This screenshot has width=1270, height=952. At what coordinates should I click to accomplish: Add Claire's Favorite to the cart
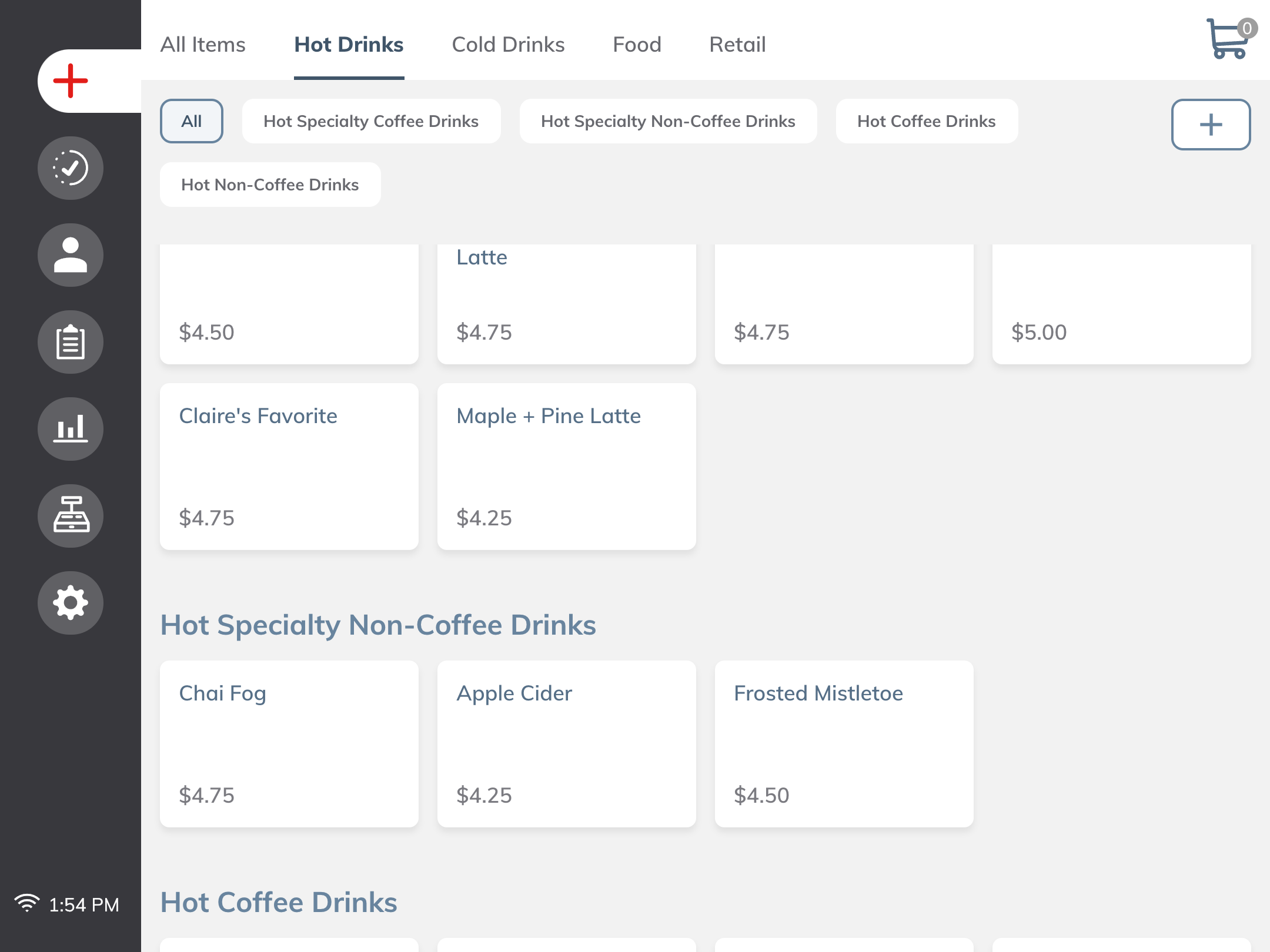point(289,466)
